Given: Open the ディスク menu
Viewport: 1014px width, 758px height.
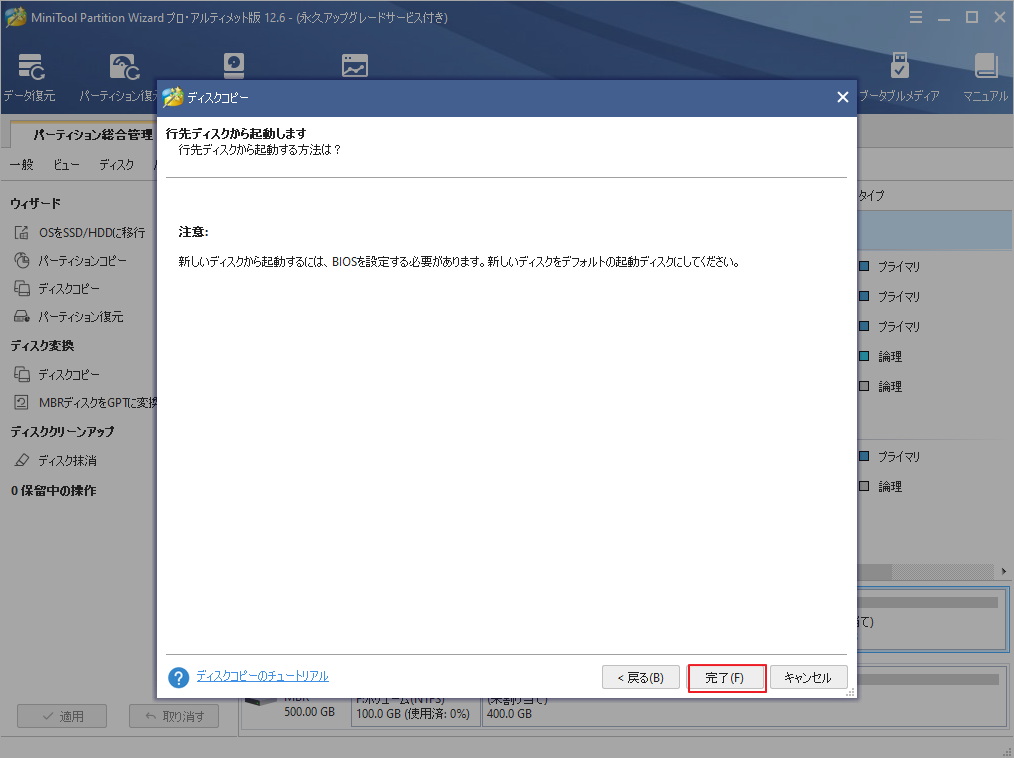Looking at the screenshot, I should [x=116, y=164].
